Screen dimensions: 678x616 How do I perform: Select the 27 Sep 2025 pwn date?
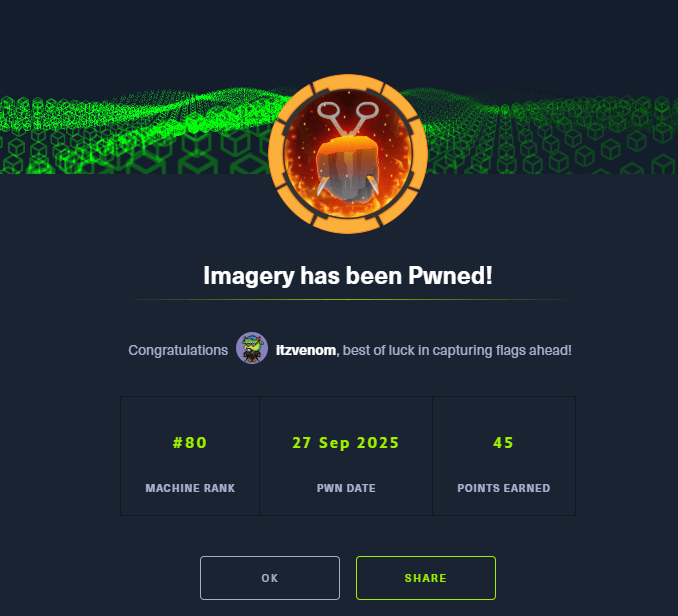click(346, 443)
